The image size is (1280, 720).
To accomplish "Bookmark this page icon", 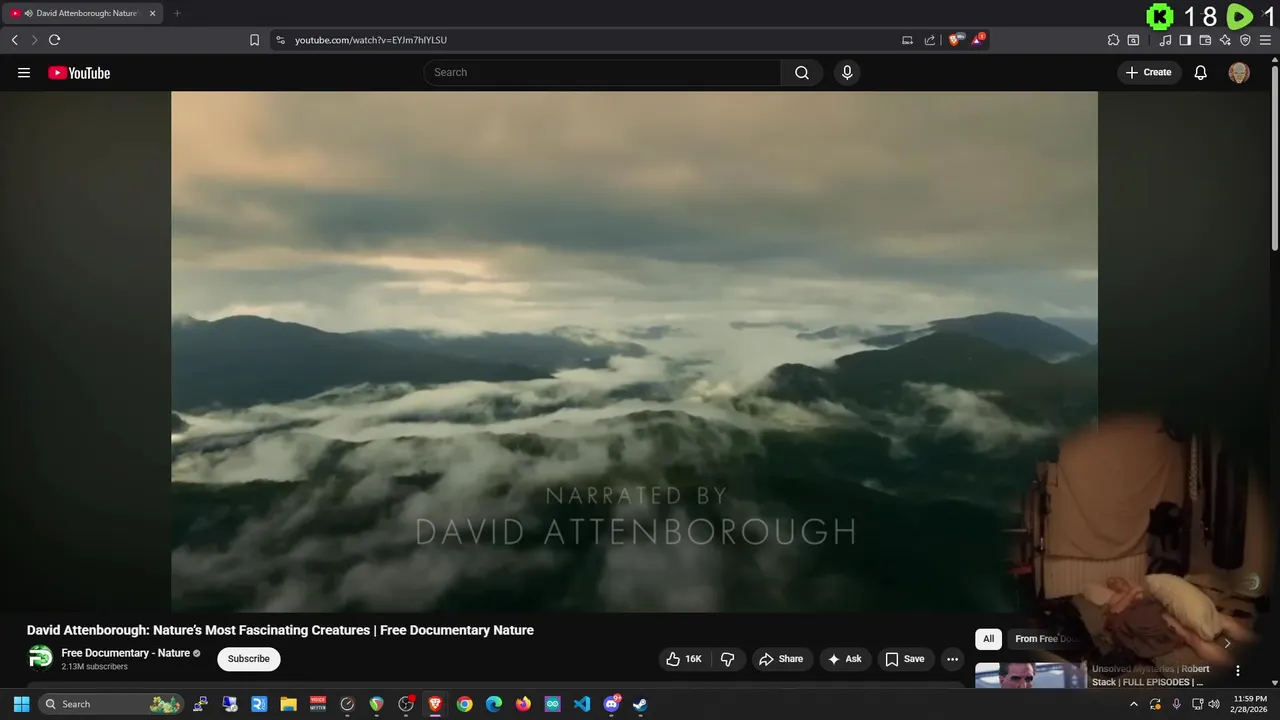I will pyautogui.click(x=254, y=40).
